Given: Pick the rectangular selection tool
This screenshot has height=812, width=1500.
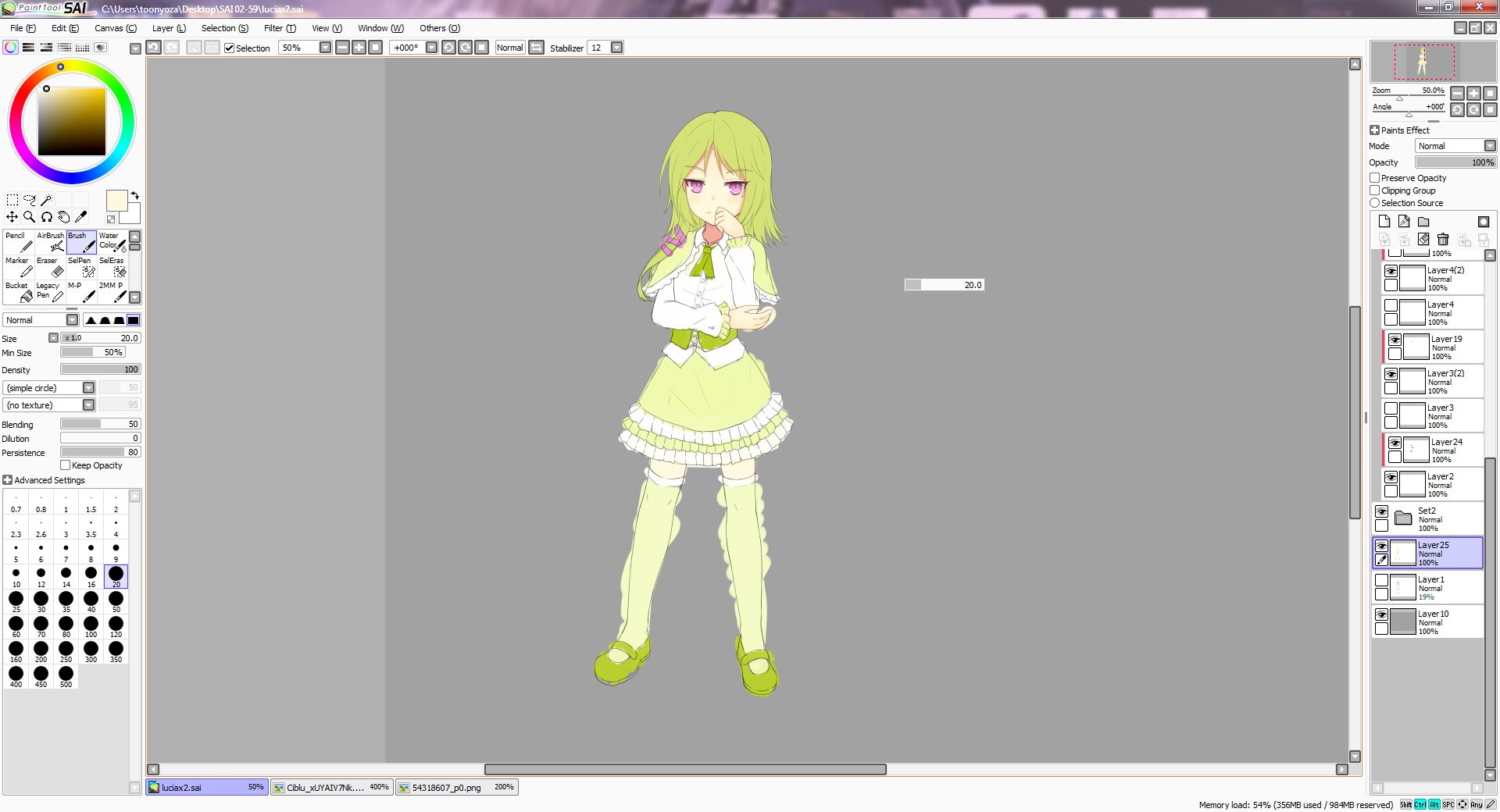Looking at the screenshot, I should click(x=12, y=200).
